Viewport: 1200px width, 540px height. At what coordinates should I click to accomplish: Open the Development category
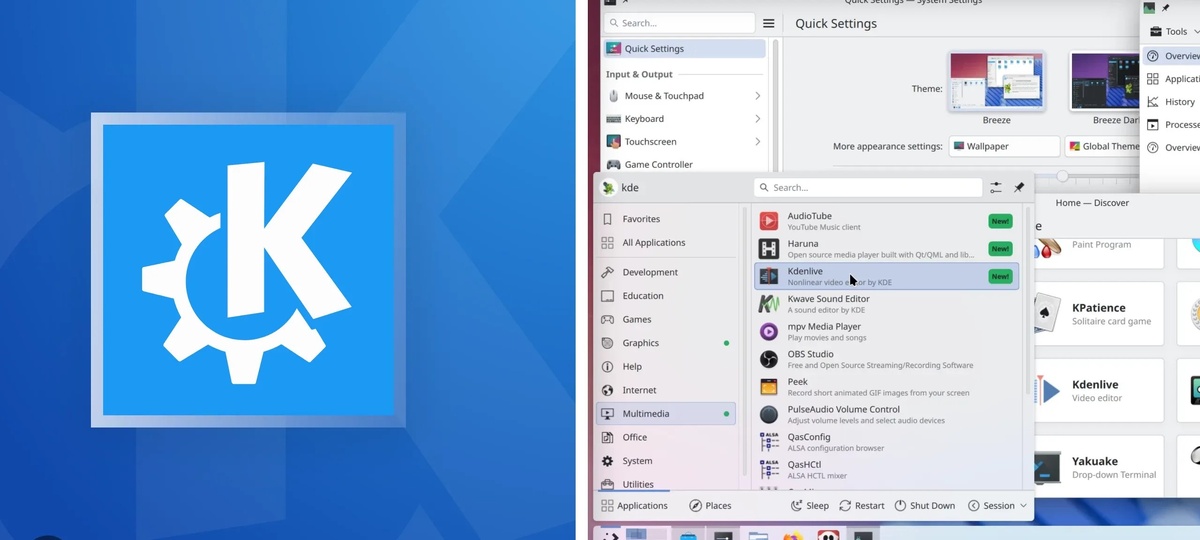667,272
